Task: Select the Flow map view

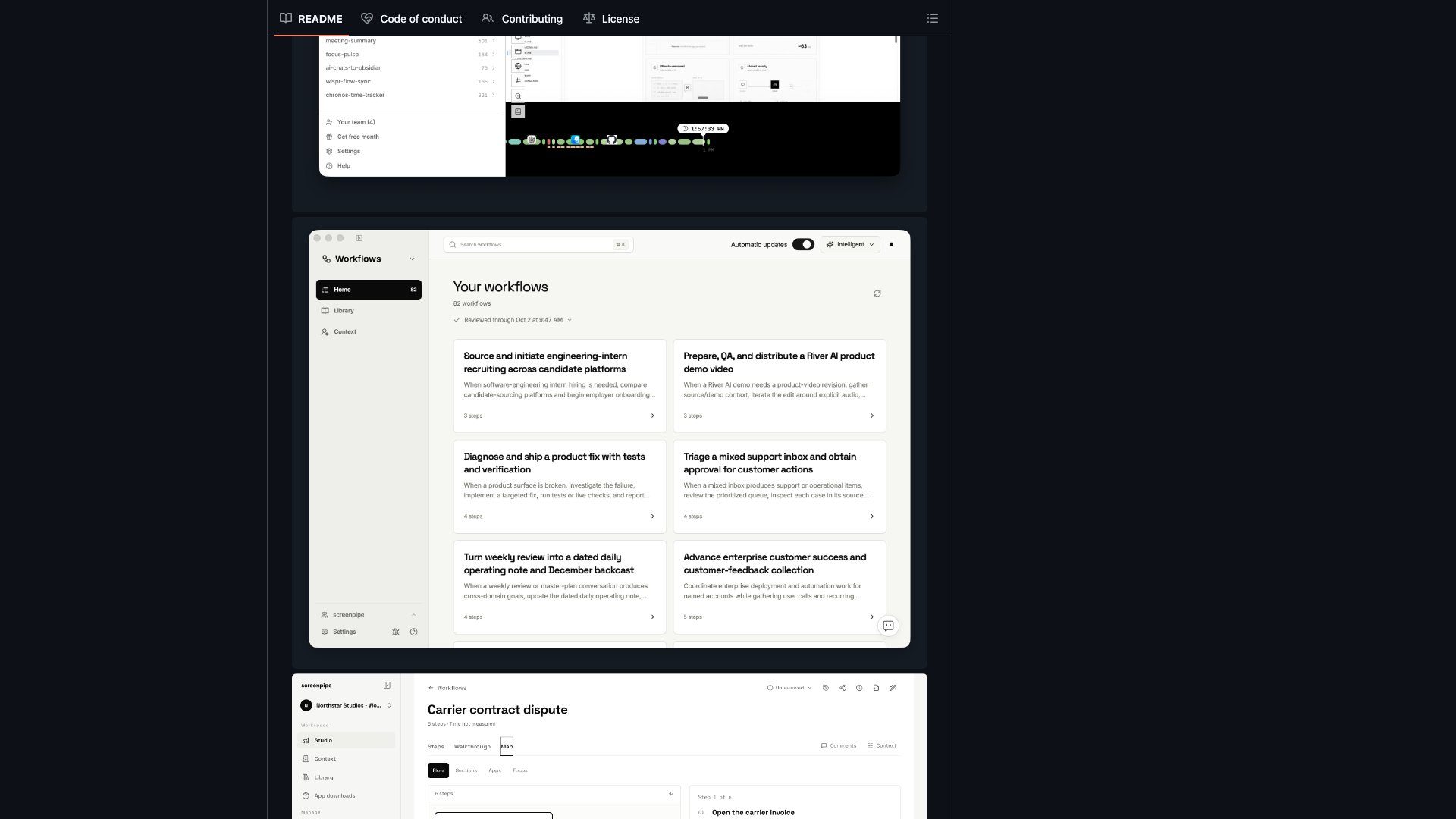Action: [438, 770]
